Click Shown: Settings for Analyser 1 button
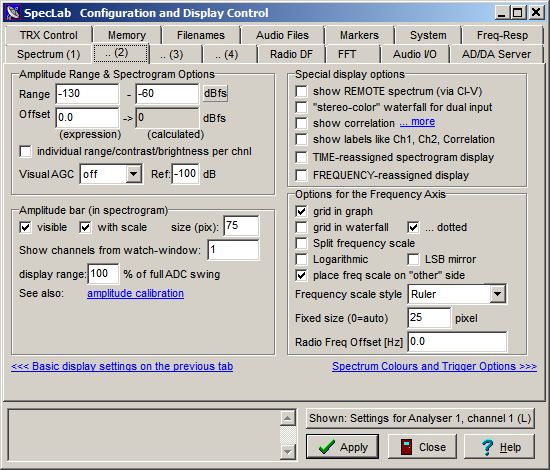Image resolution: width=550 pixels, height=470 pixels. click(x=420, y=418)
